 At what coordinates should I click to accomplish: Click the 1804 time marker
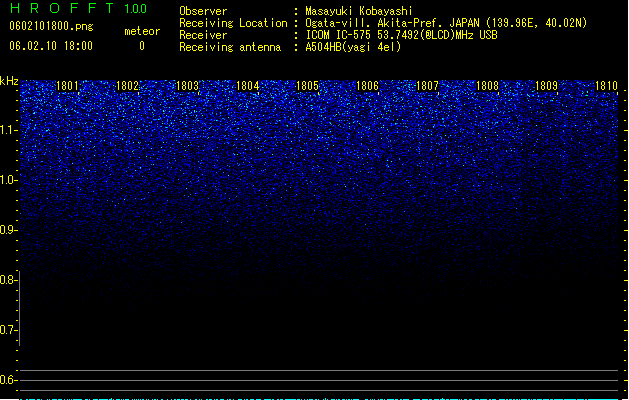[248, 86]
